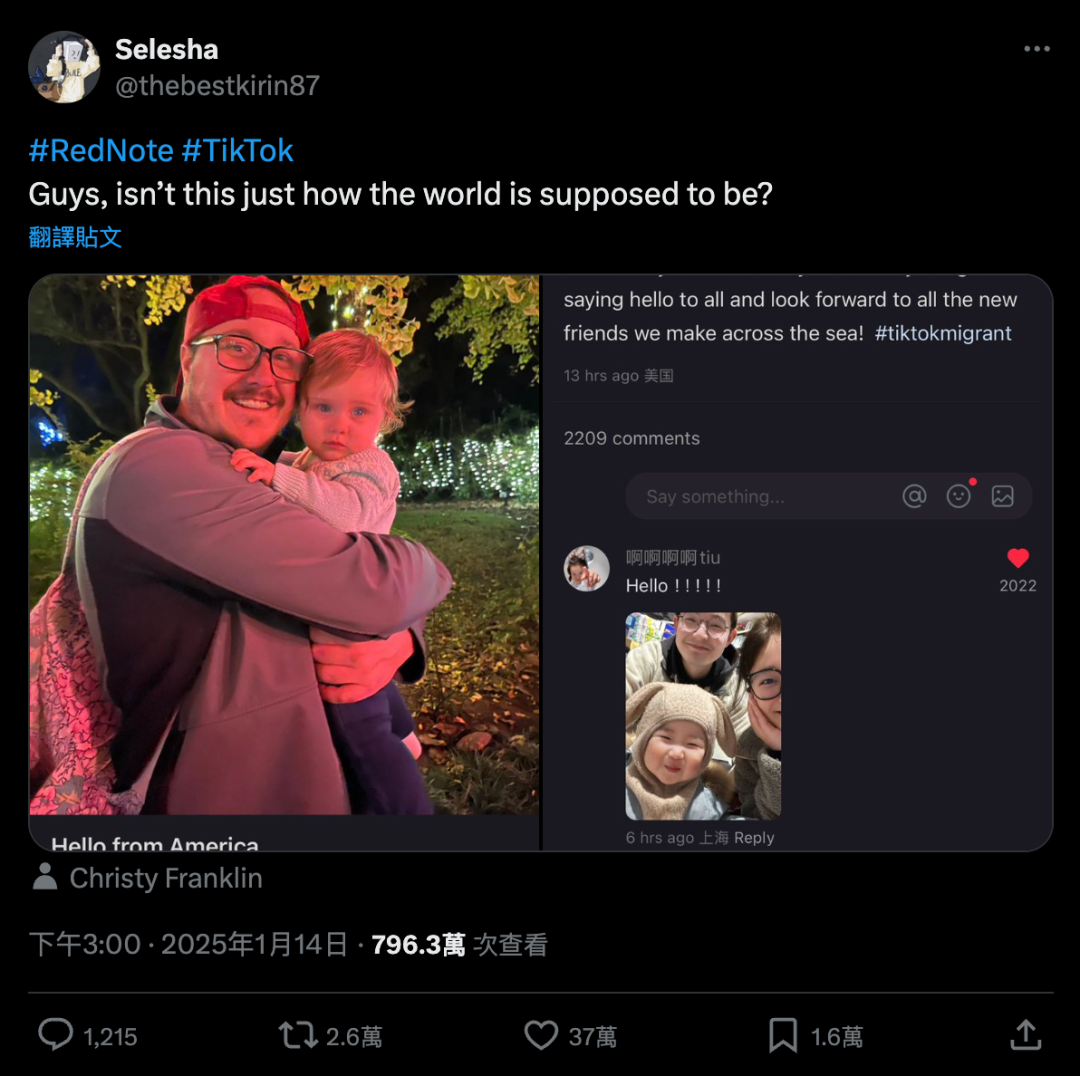This screenshot has height=1076, width=1080.
Task: Toggle the red heart on tiu's comment
Action: (1018, 558)
